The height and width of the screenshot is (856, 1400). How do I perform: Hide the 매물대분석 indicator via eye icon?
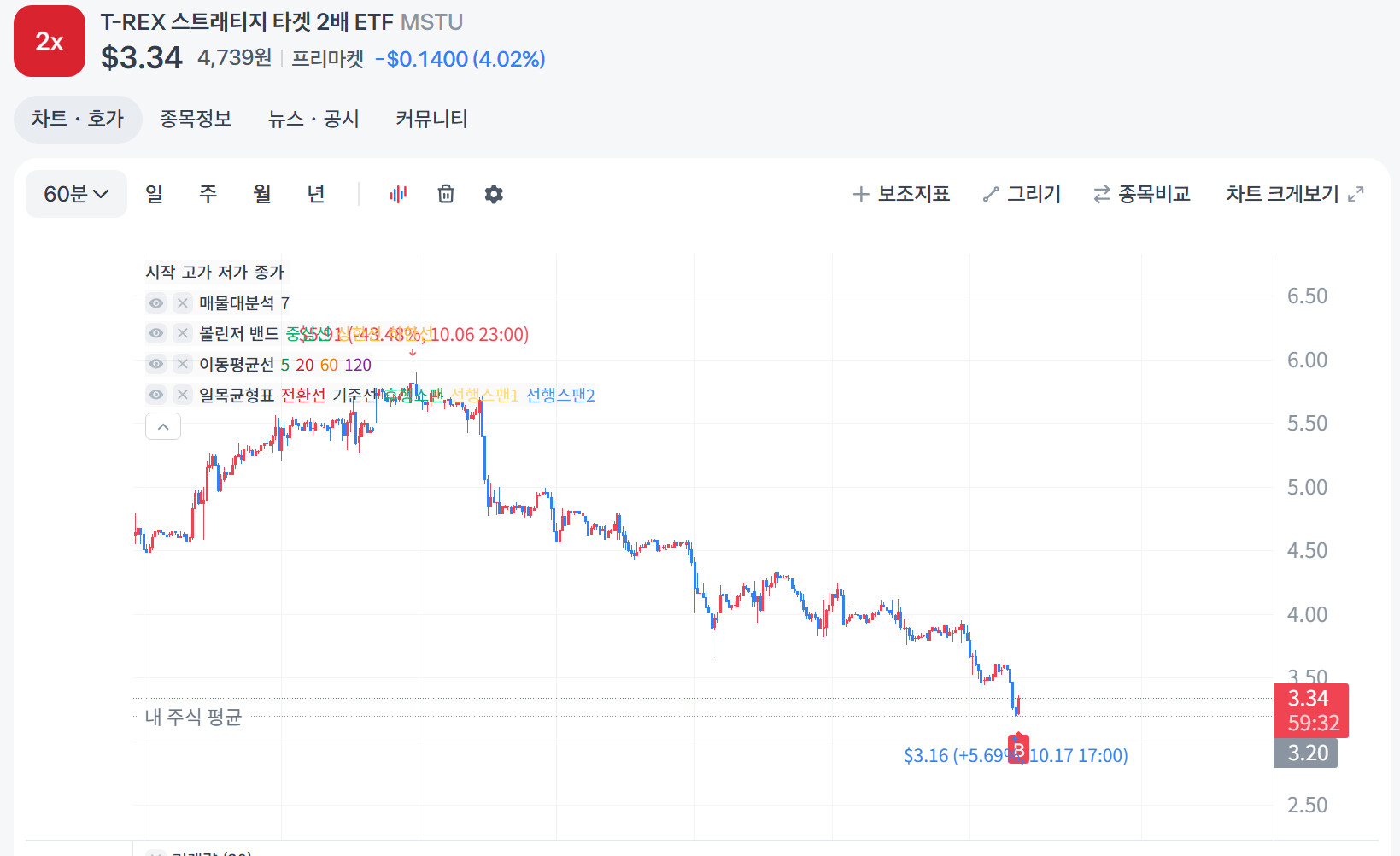[x=155, y=302]
